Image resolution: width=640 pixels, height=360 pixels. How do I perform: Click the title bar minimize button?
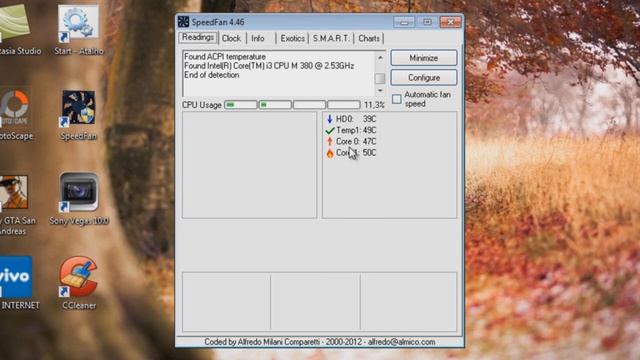(x=404, y=22)
